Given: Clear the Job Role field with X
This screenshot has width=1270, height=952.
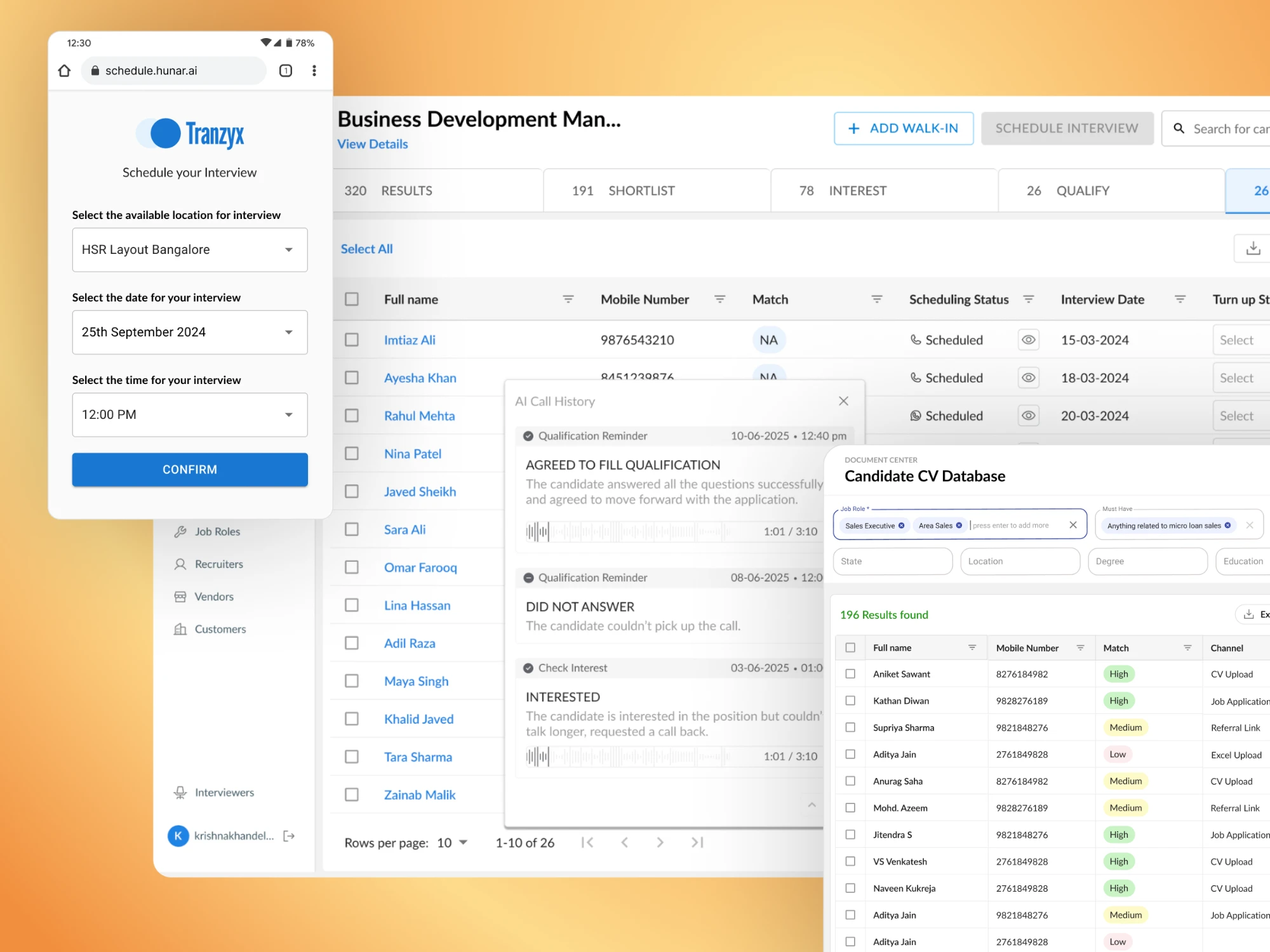Looking at the screenshot, I should pyautogui.click(x=1073, y=525).
